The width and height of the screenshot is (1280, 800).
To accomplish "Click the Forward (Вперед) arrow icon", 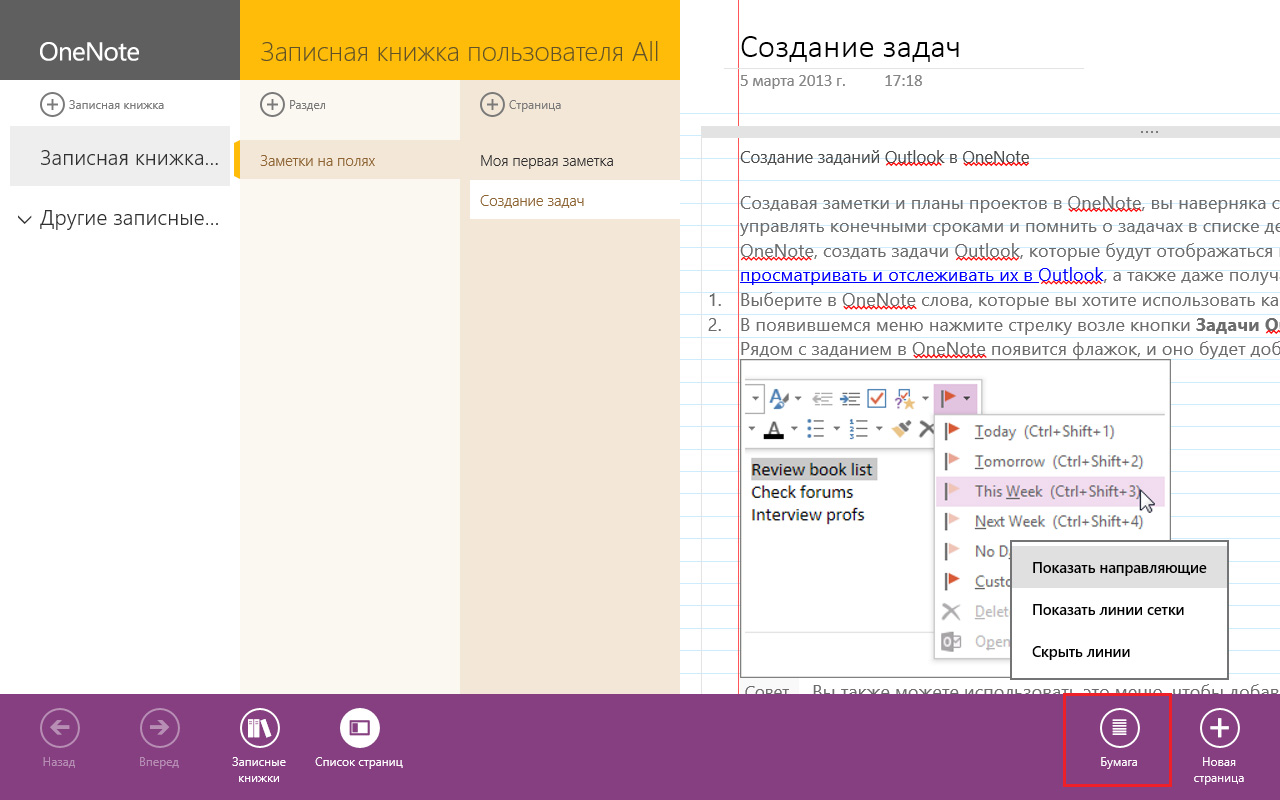I will point(159,728).
